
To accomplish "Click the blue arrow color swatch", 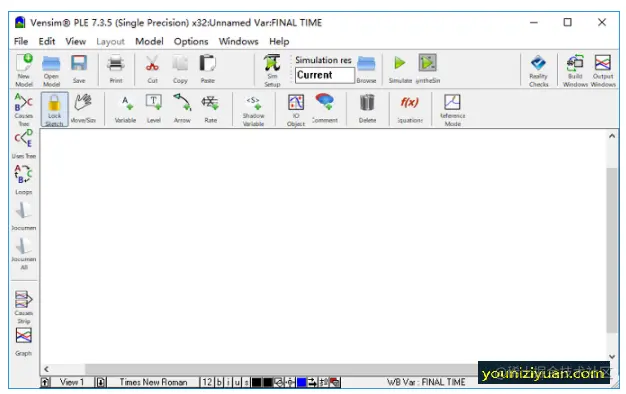I will (301, 382).
